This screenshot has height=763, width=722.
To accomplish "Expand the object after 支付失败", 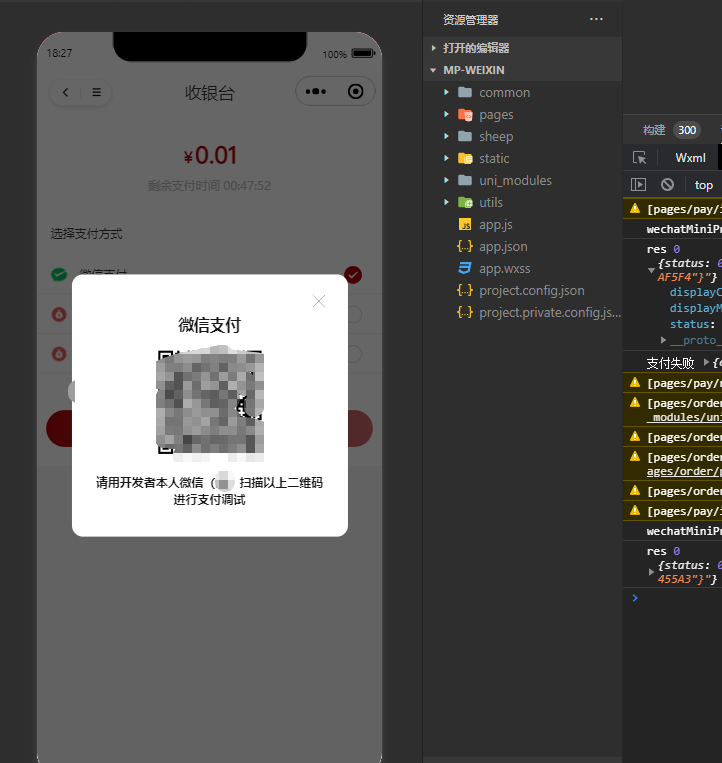I will [706, 362].
